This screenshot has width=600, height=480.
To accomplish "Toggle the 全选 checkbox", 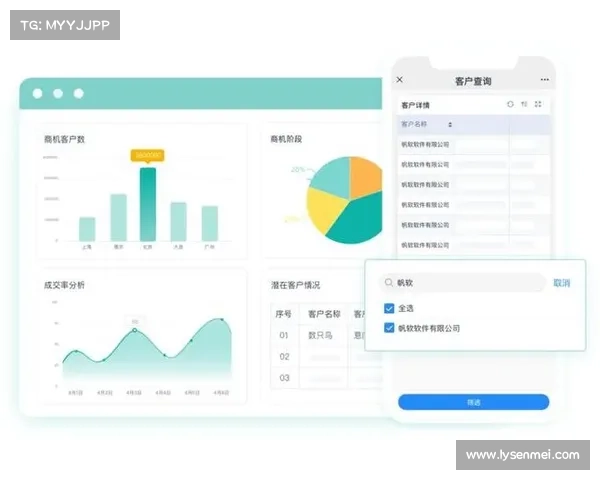I will point(390,308).
